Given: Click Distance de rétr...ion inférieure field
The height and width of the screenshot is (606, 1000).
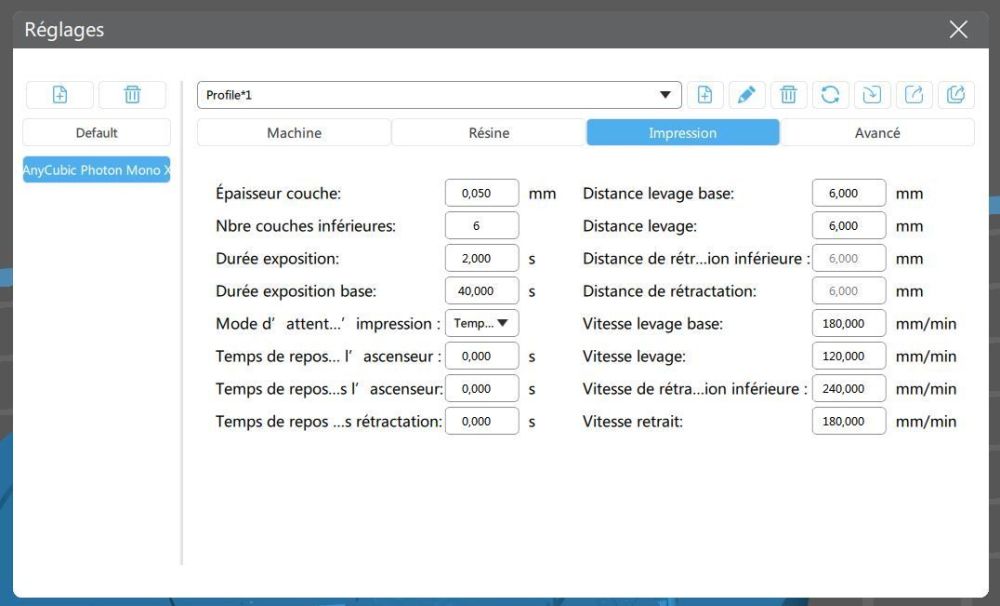Looking at the screenshot, I should tap(849, 258).
